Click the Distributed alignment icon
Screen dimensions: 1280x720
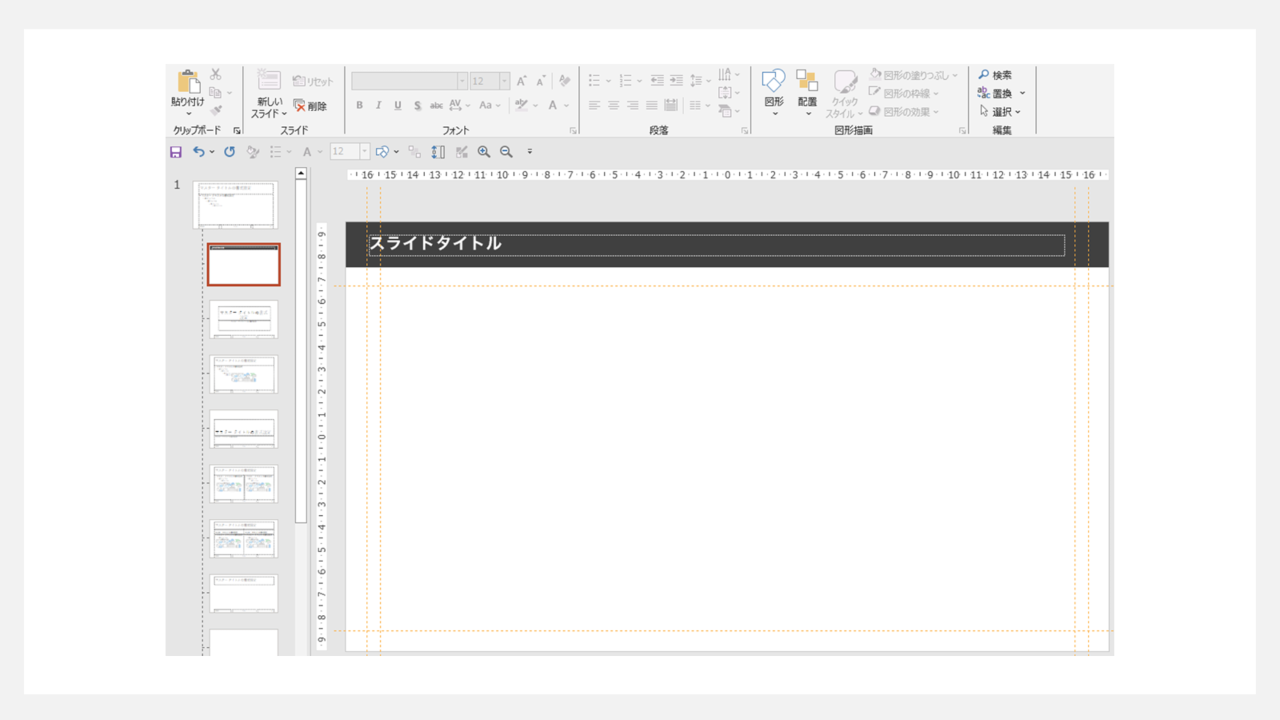pos(670,105)
